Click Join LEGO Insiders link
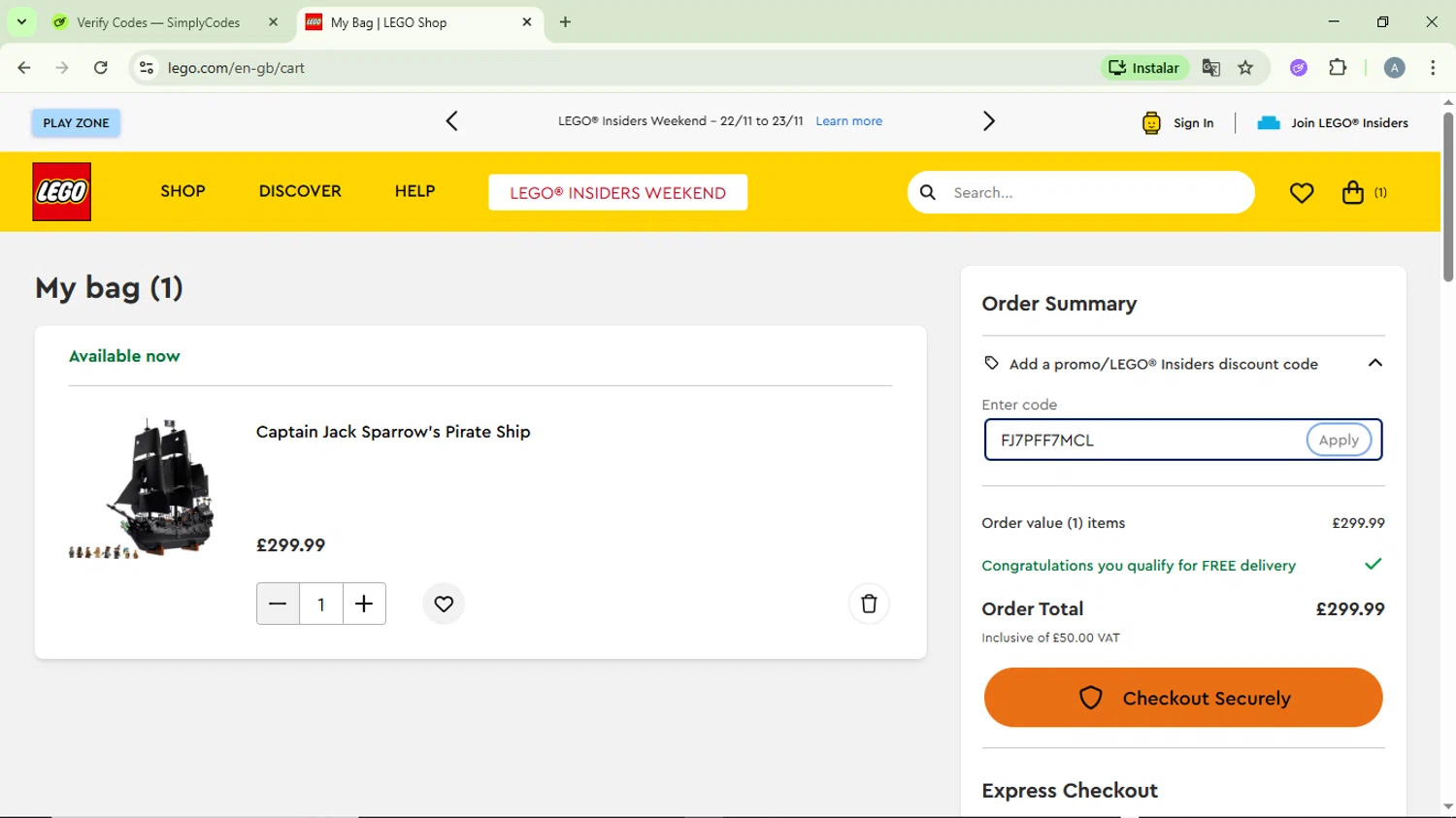The image size is (1456, 818). [x=1349, y=123]
